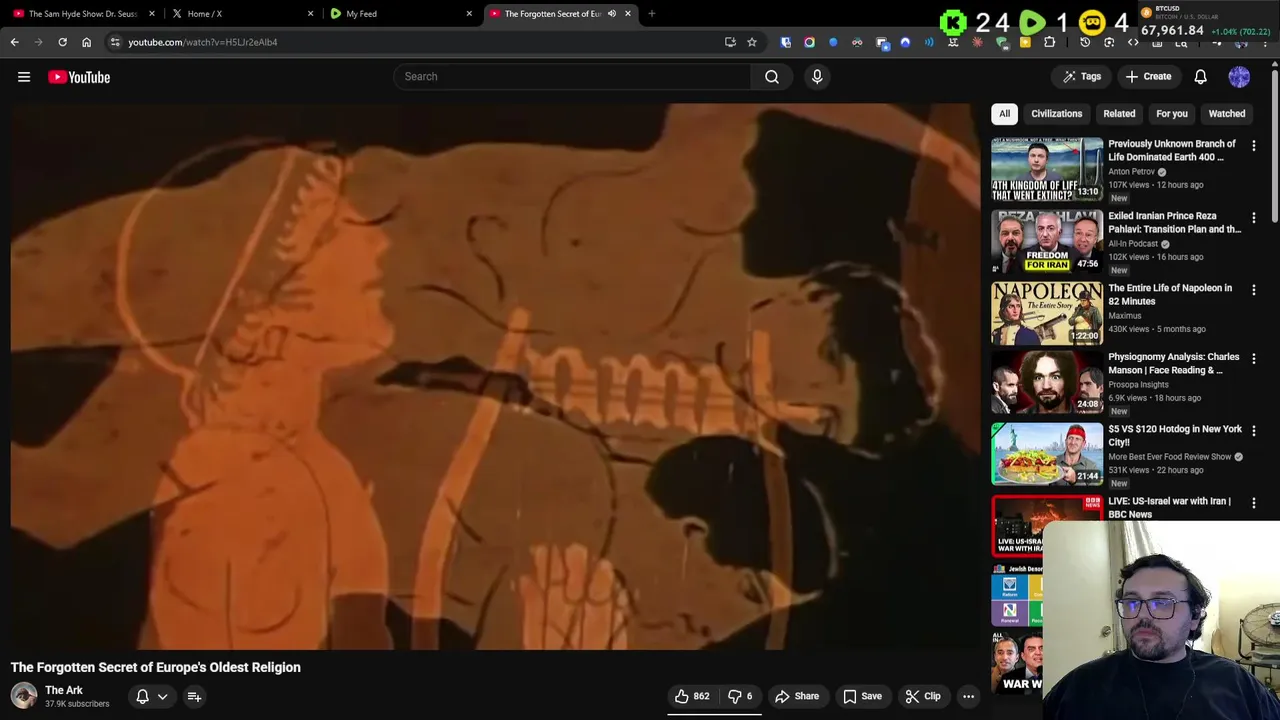This screenshot has height=720, width=1280.
Task: Open options menu for Napoleon video
Action: pos(1254,290)
